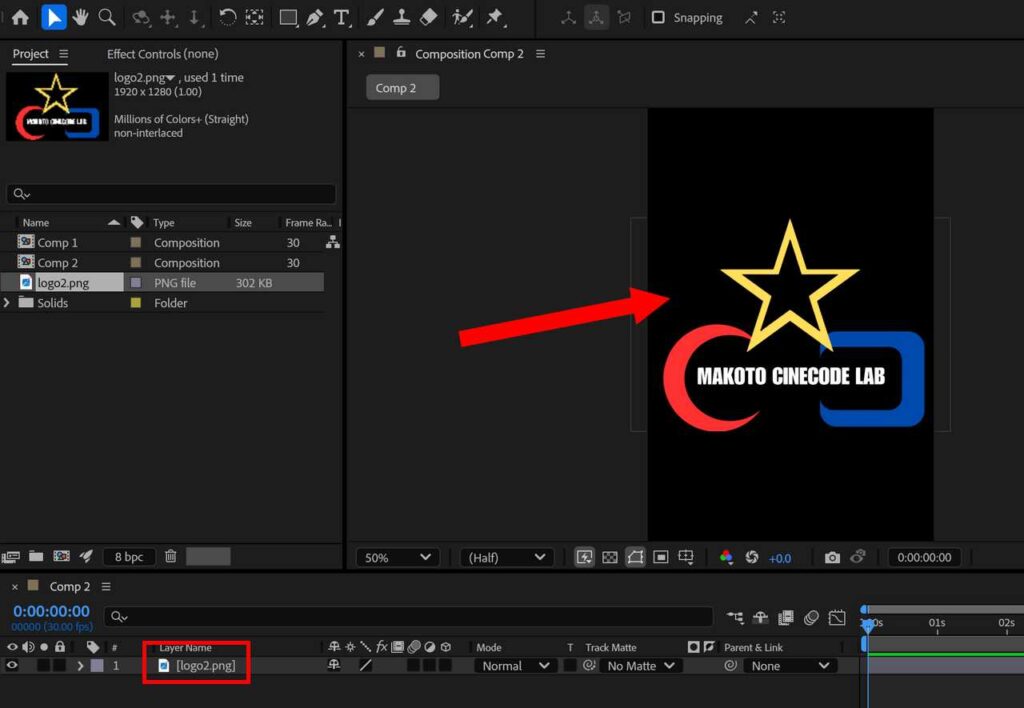Image resolution: width=1024 pixels, height=708 pixels.
Task: Click the Comp 2 breadcrumb button in viewer
Action: (x=402, y=88)
